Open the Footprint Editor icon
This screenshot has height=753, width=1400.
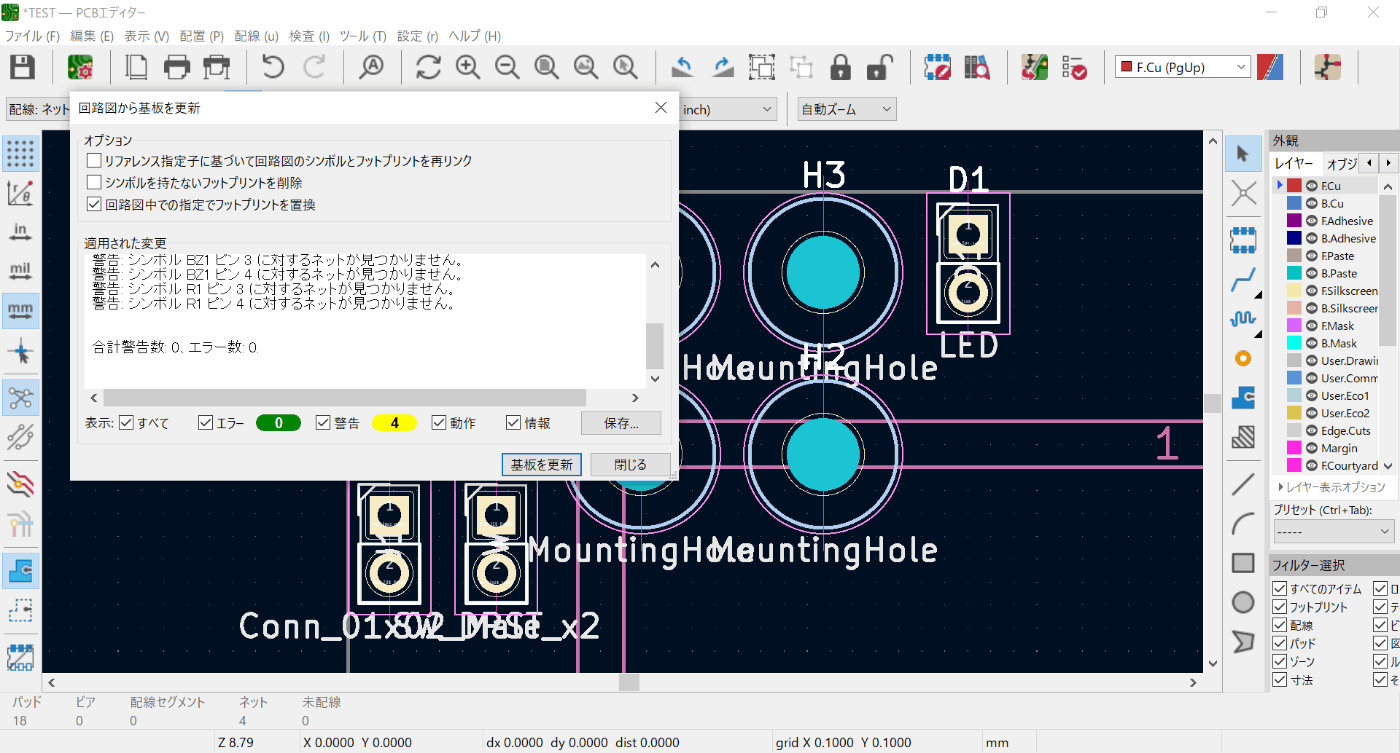(x=937, y=67)
